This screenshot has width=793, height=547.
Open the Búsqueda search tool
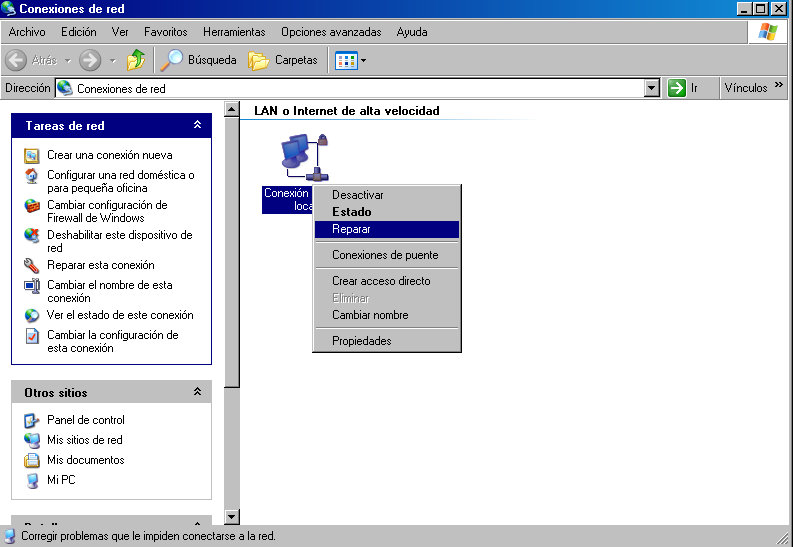tap(200, 60)
